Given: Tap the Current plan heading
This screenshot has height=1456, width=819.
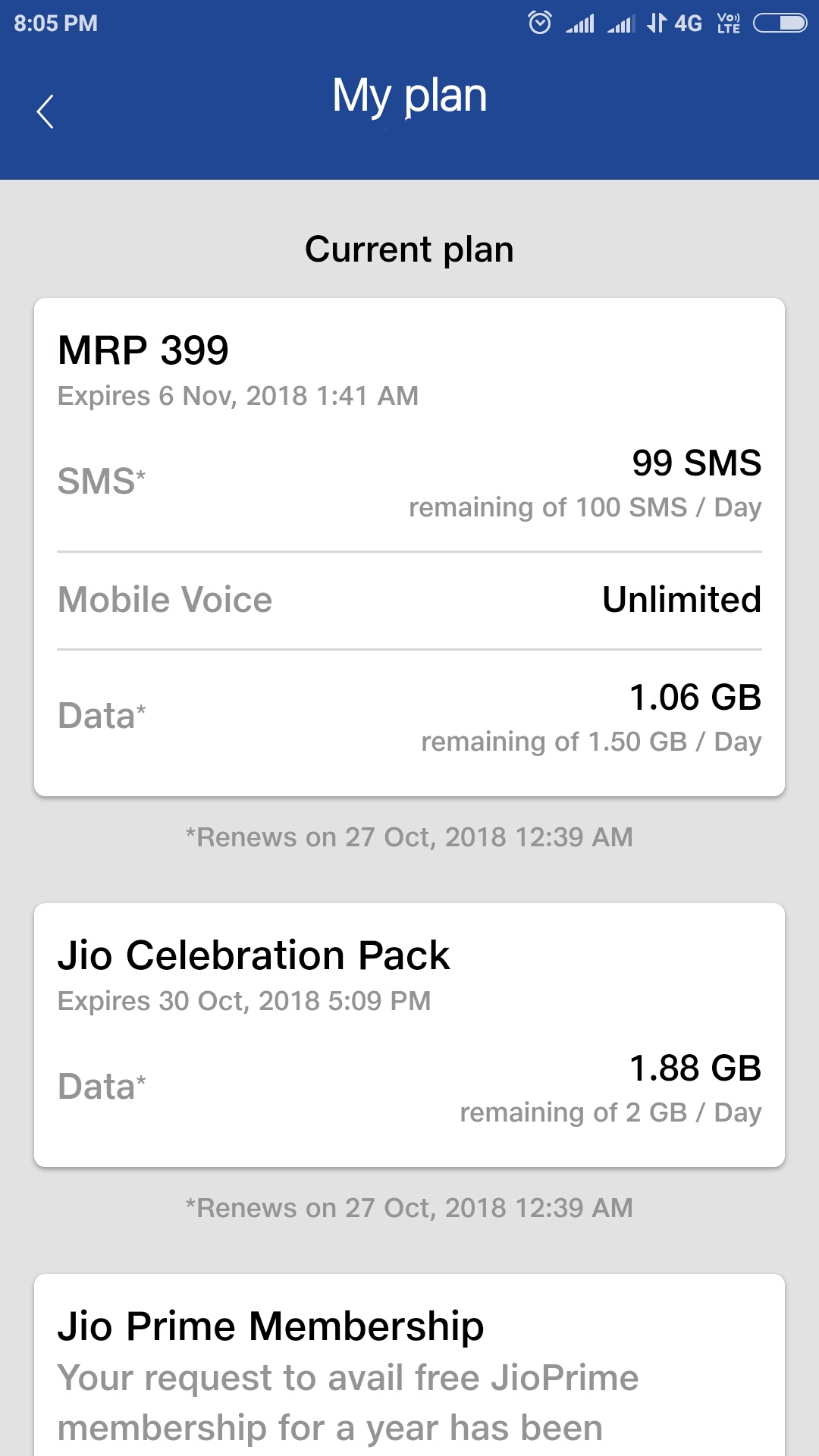Looking at the screenshot, I should pyautogui.click(x=409, y=249).
